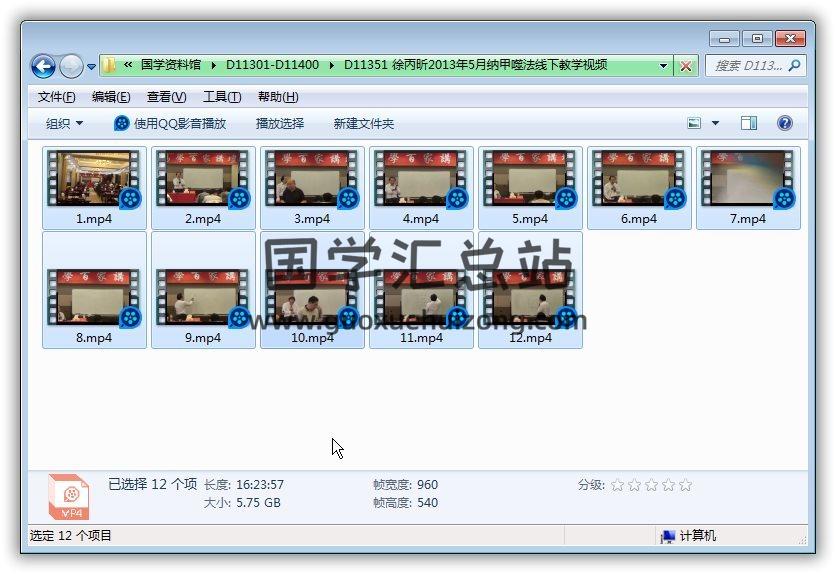The width and height of the screenshot is (836, 574).
Task: Click the QQ影音 badge on 8.mp4
Action: point(130,318)
